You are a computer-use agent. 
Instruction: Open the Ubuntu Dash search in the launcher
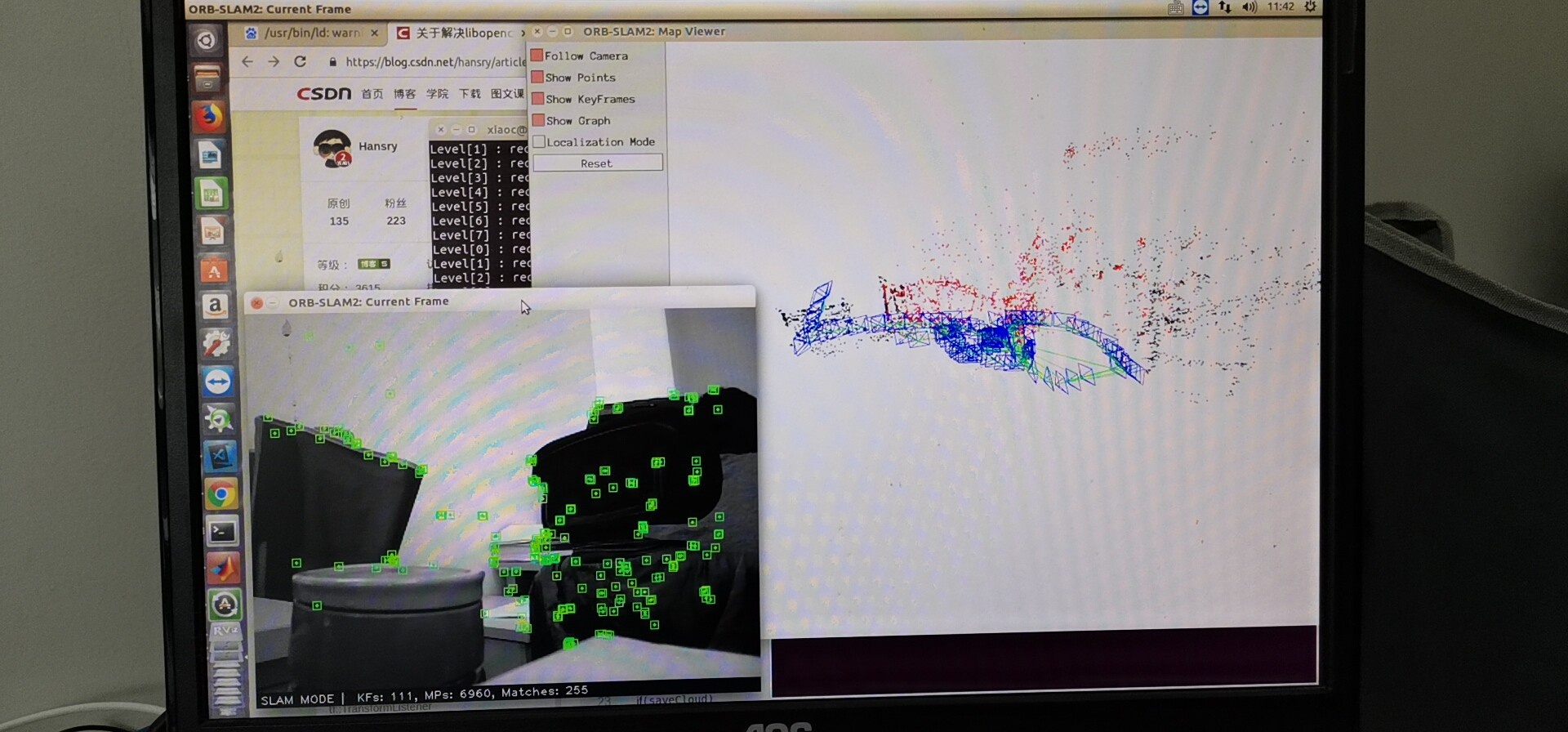tap(207, 40)
